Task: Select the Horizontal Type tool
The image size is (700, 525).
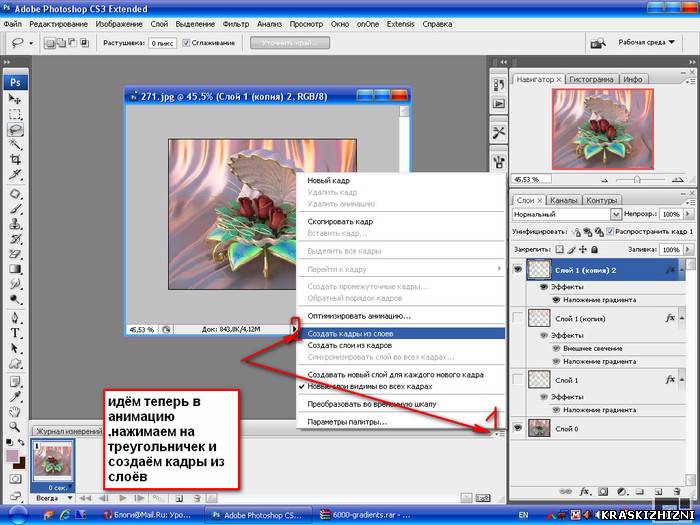Action: [15, 333]
